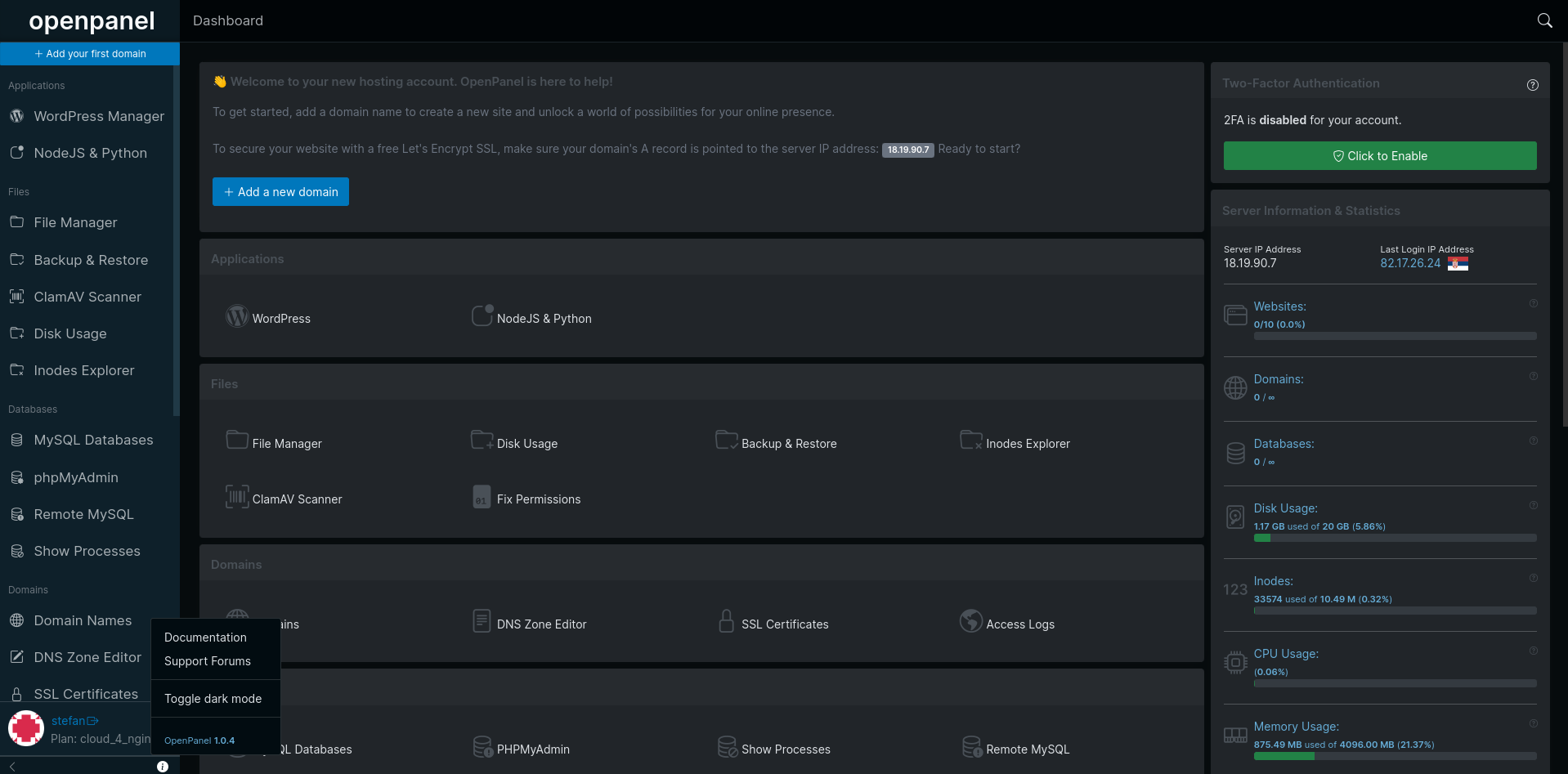This screenshot has width=1568, height=774.
Task: Open PHPMyAdmin icon in bottom card
Action: 482,746
